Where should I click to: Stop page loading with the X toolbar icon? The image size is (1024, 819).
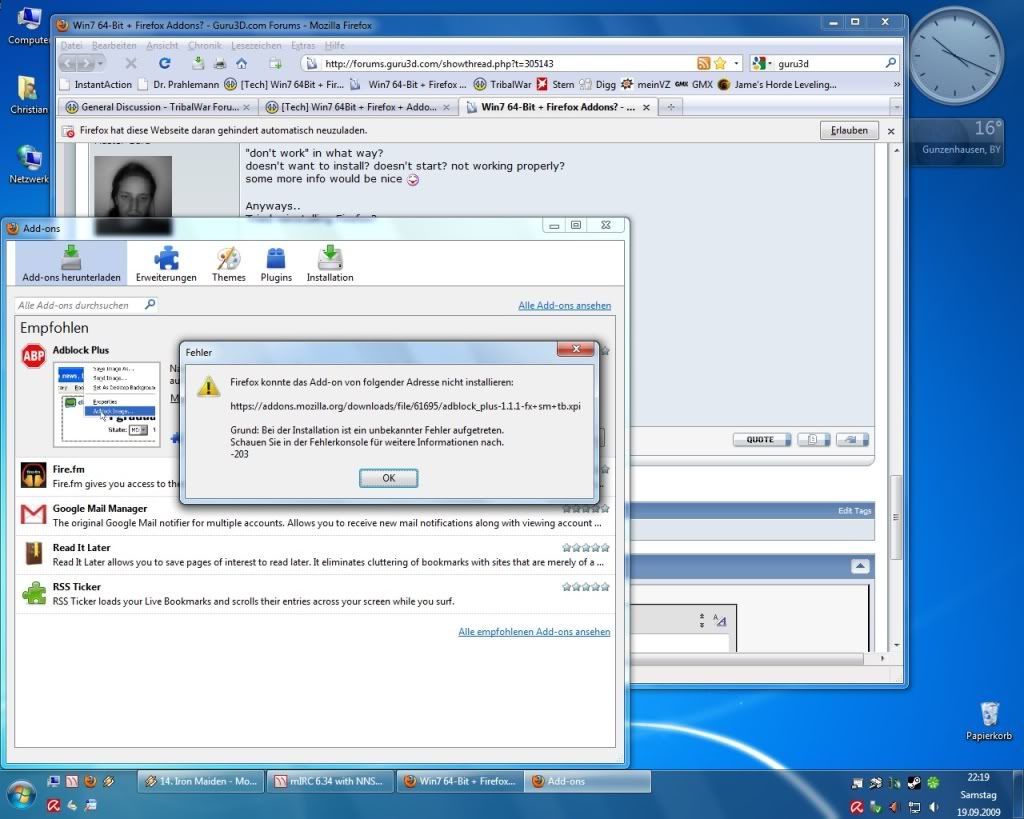click(x=131, y=63)
